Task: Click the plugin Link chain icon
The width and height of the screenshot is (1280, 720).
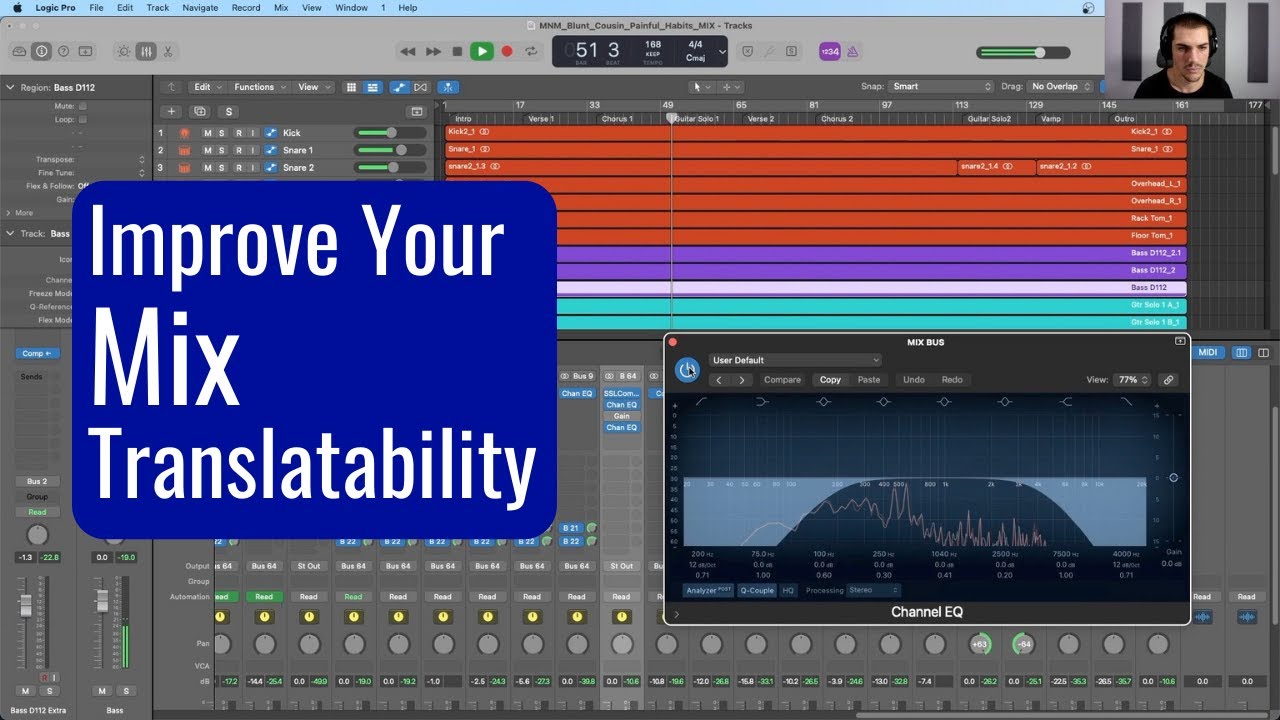Action: (x=1167, y=380)
